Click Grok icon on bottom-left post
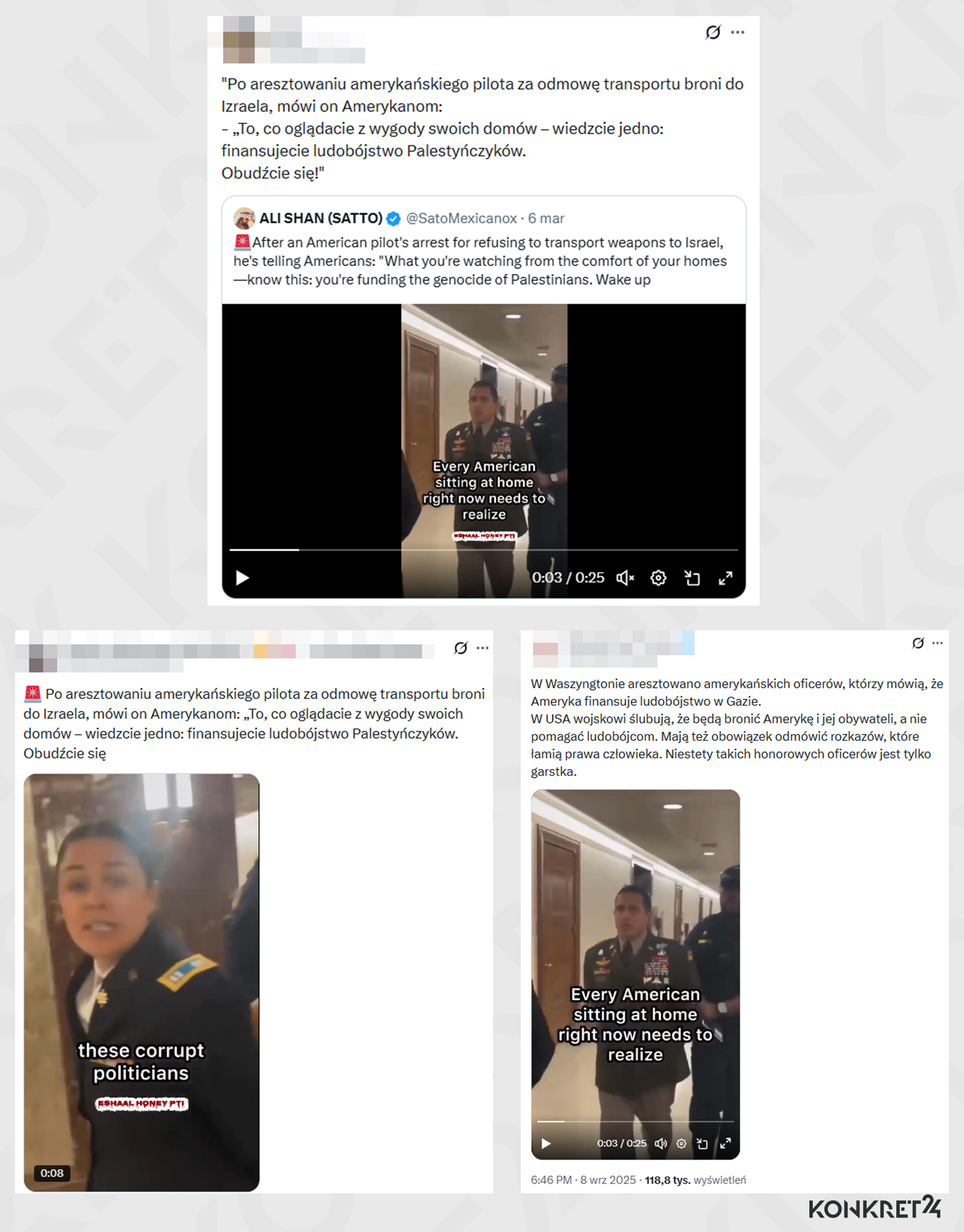 click(x=460, y=647)
